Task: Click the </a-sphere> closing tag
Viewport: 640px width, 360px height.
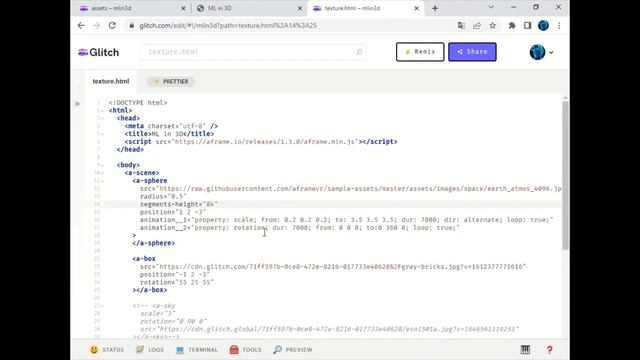Action: (x=153, y=243)
